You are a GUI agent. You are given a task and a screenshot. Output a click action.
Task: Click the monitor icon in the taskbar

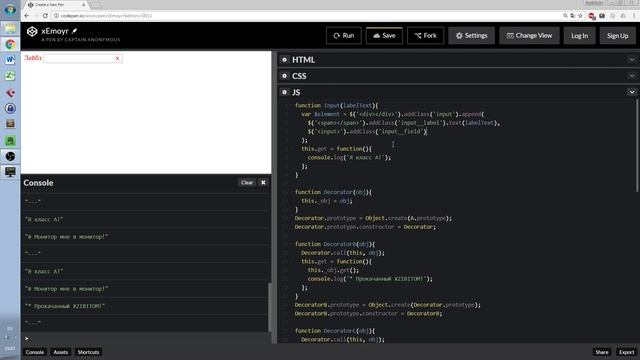click(x=10, y=172)
